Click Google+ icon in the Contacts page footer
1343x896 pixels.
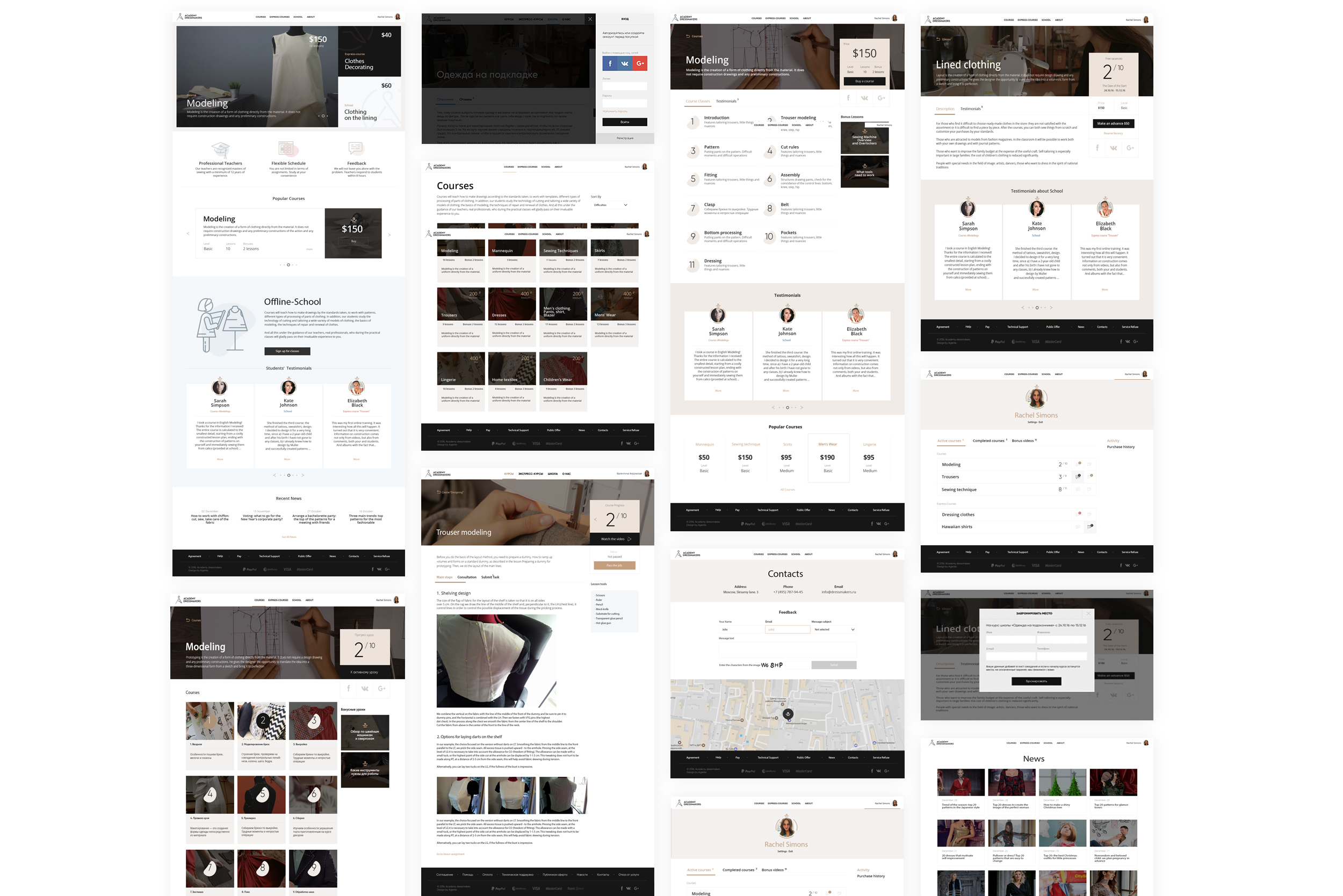(887, 771)
